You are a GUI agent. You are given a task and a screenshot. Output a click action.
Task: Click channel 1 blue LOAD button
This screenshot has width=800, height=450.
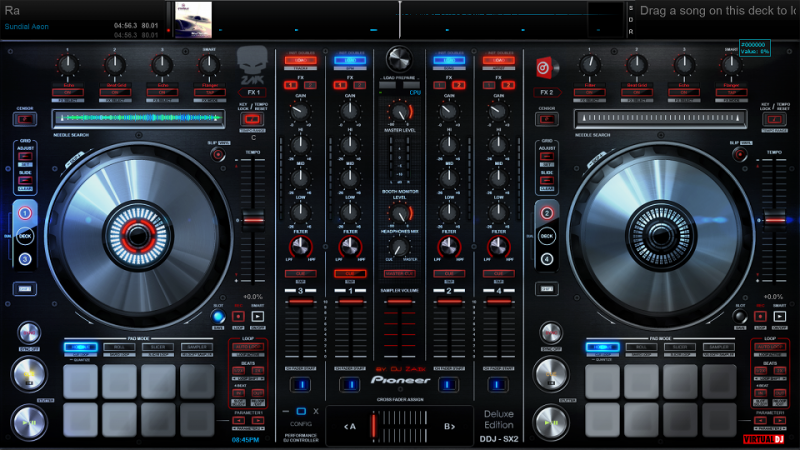349,60
